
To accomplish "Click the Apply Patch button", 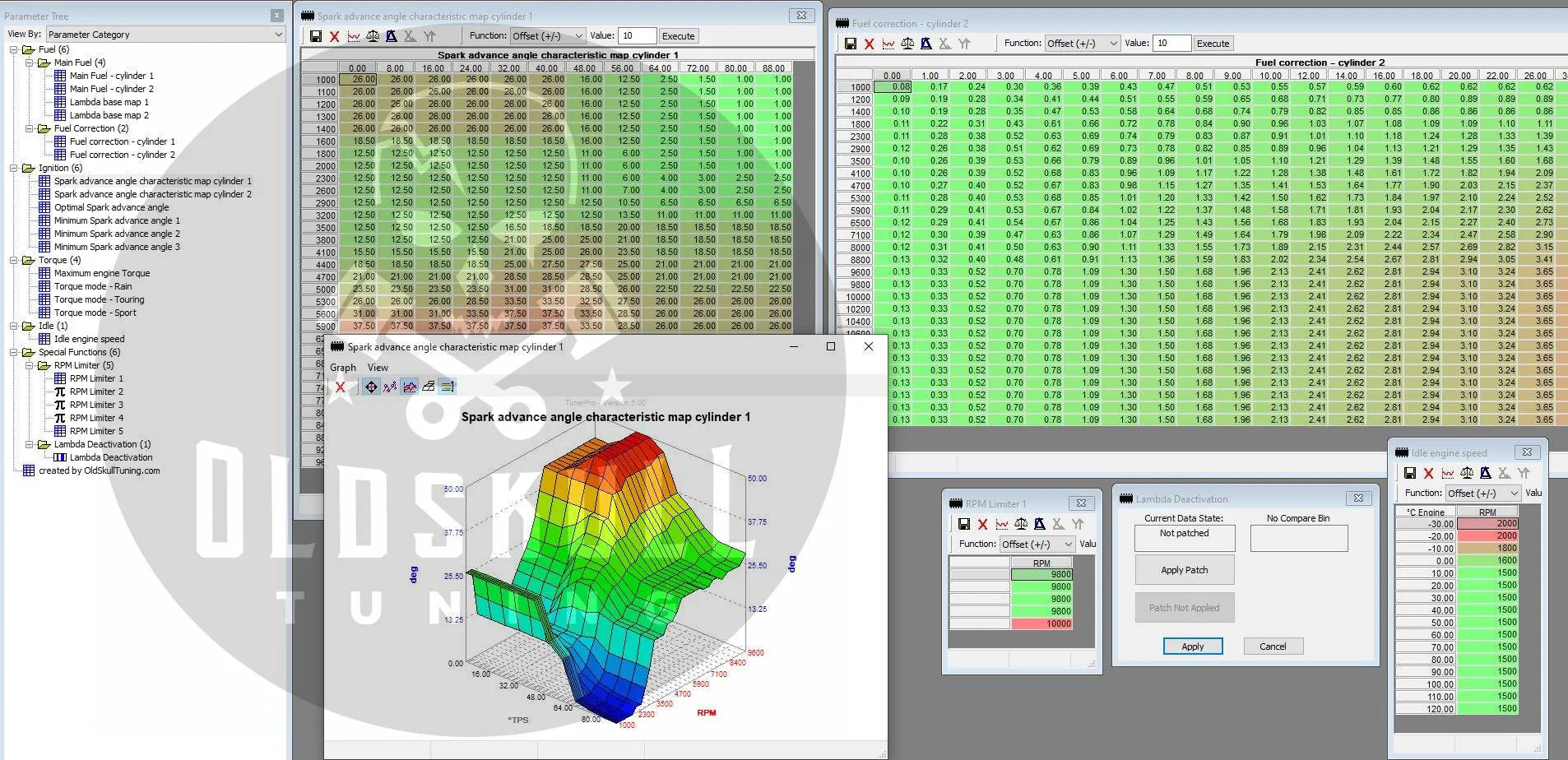I will tap(1184, 570).
